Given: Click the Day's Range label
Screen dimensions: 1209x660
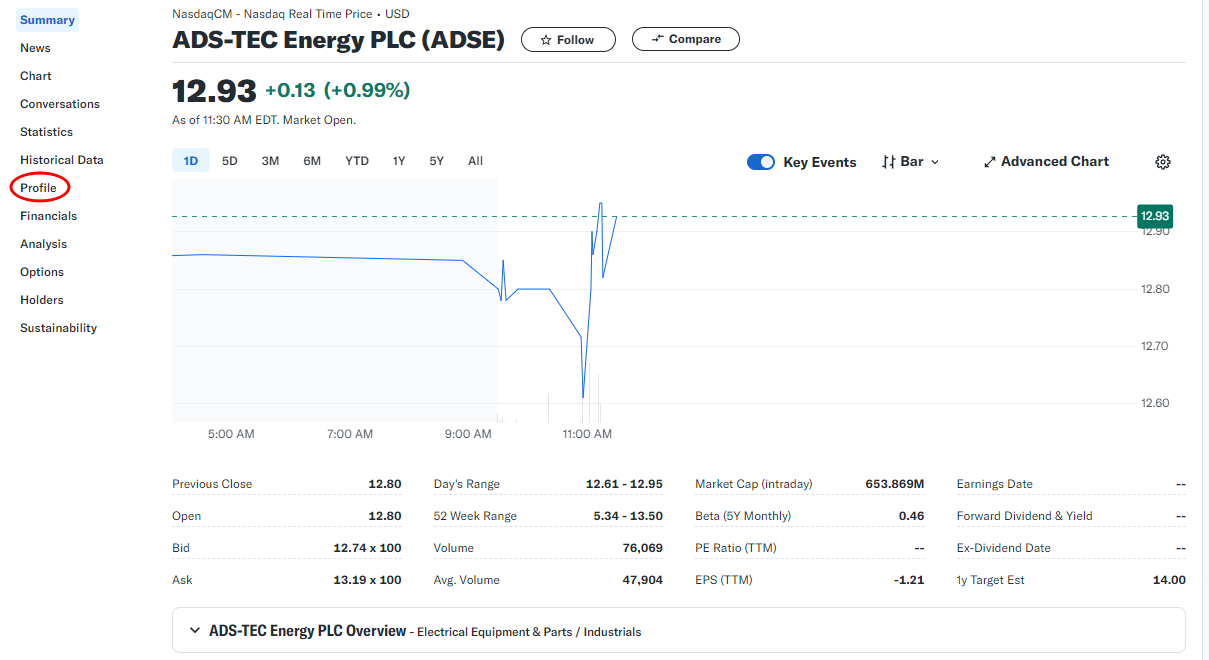Looking at the screenshot, I should click(x=466, y=484).
